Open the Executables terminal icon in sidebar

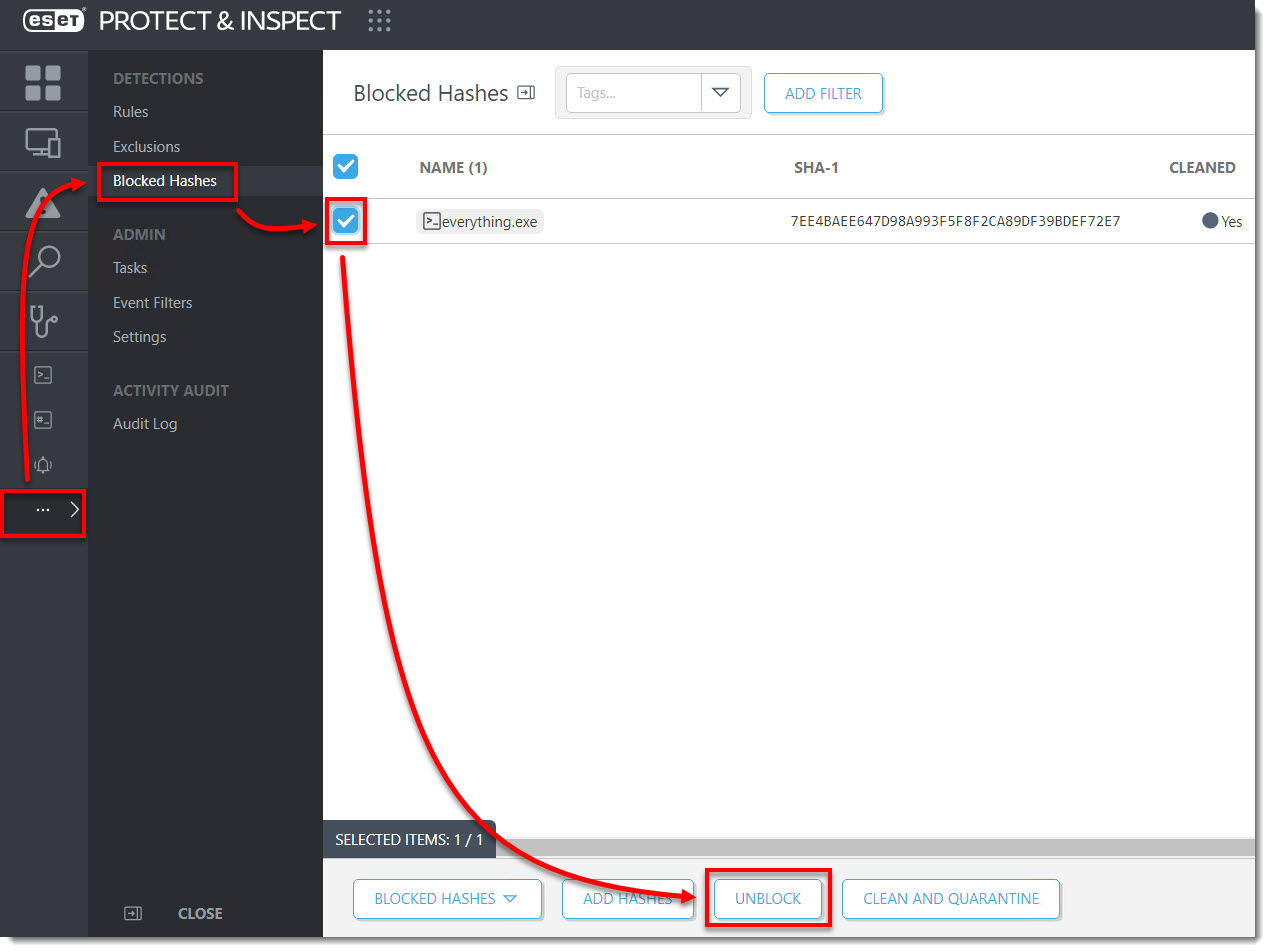tap(43, 375)
